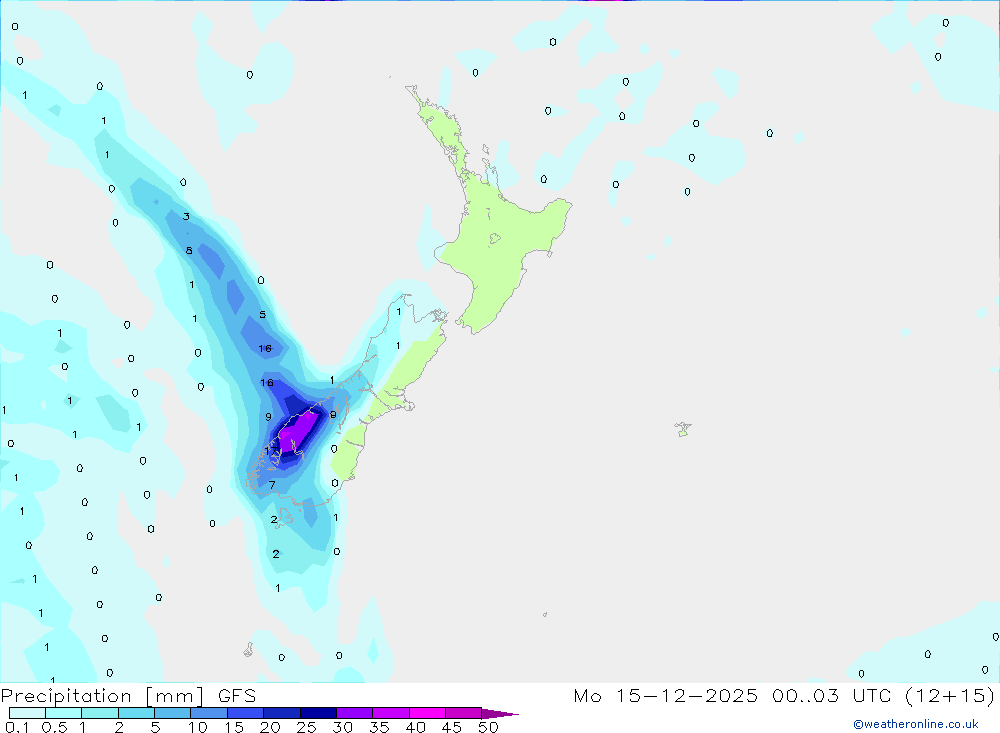Click the 30–35 mm purple swatch
The image size is (1000, 733).
point(355,713)
